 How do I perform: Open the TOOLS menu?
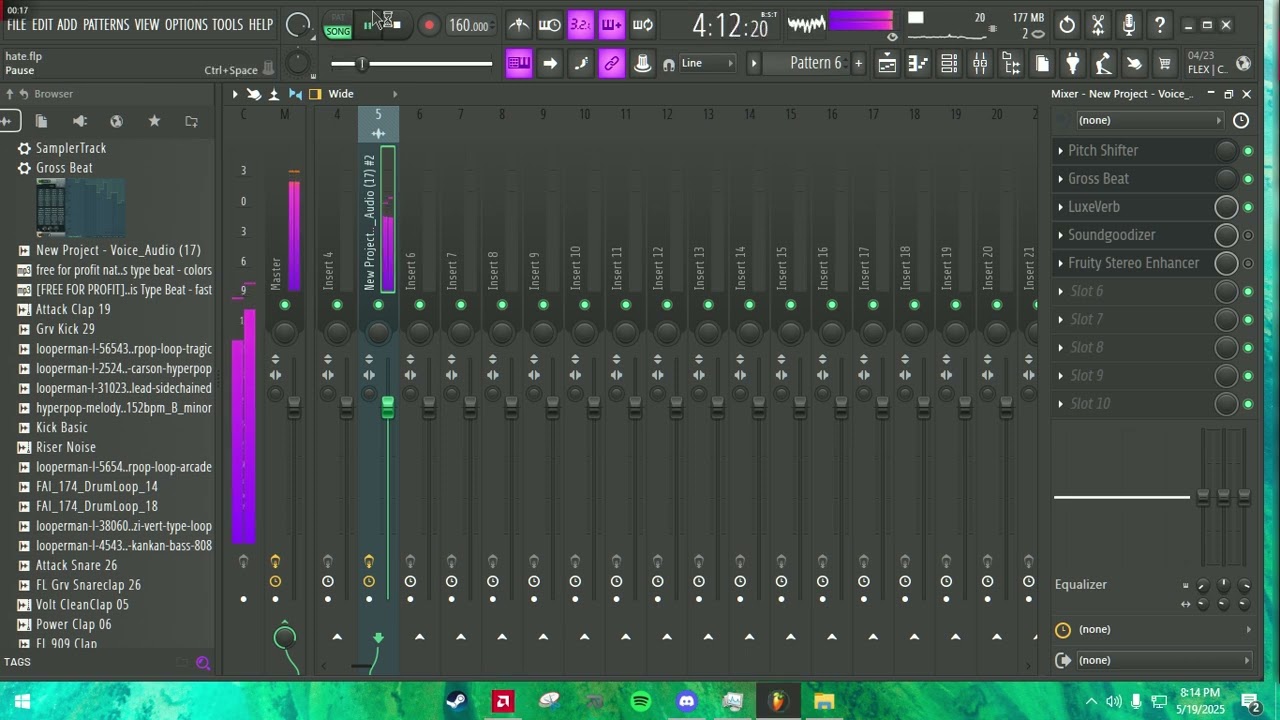pos(227,24)
